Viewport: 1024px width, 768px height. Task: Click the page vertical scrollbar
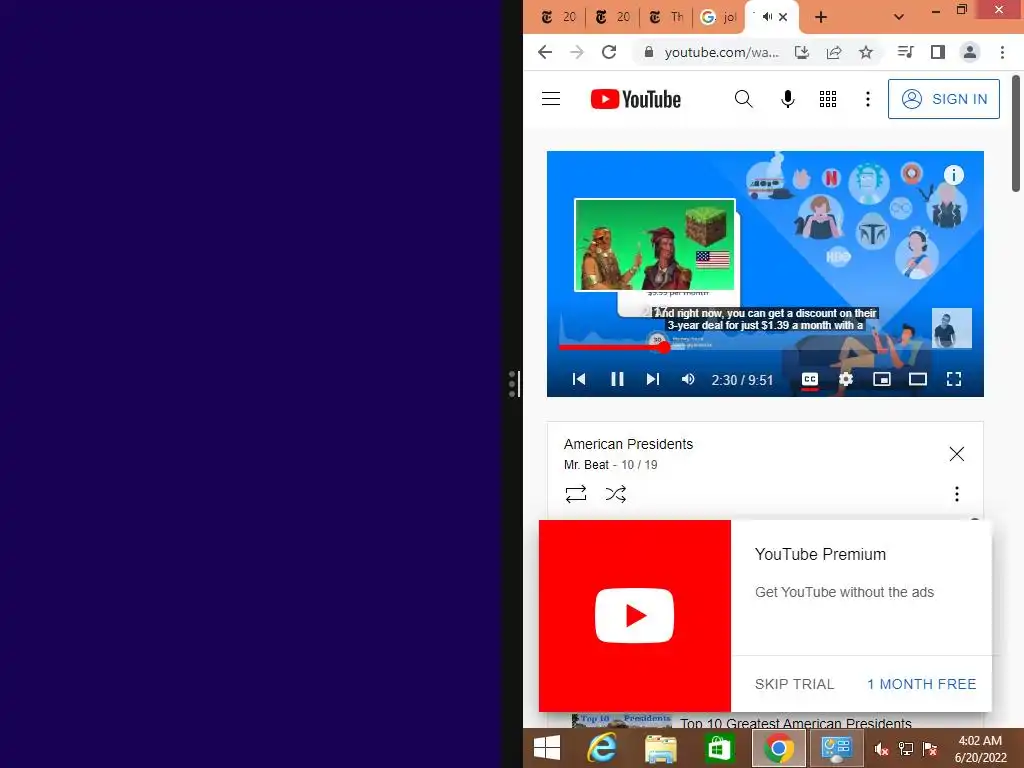pos(1016,134)
